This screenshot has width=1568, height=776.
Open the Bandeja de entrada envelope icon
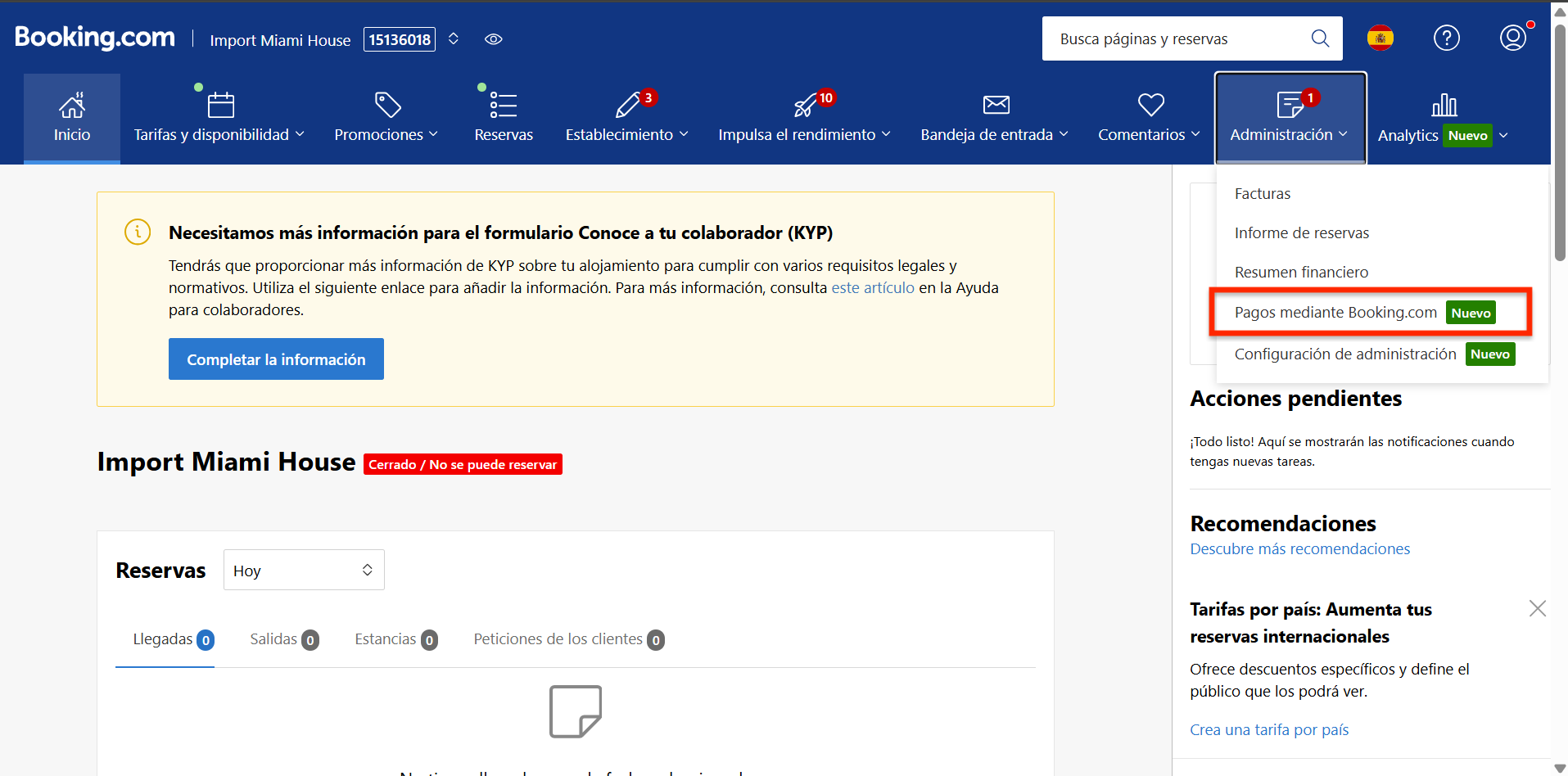click(996, 106)
